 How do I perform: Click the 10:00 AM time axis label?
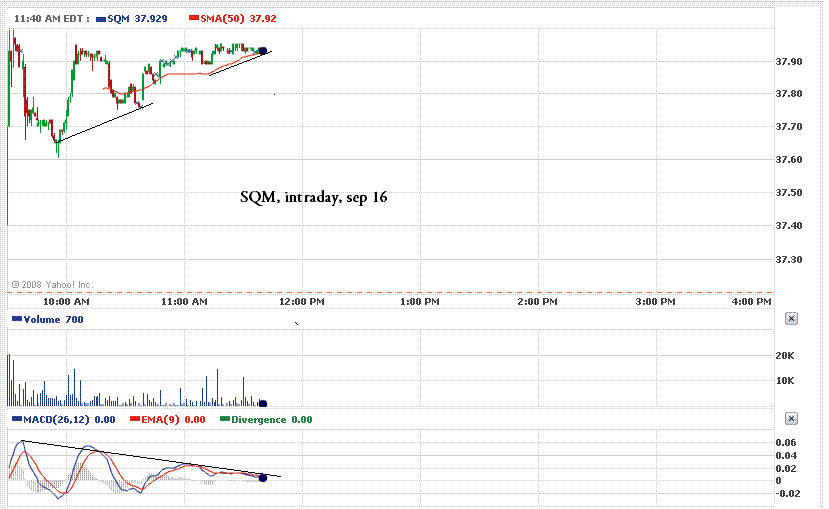(x=66, y=302)
